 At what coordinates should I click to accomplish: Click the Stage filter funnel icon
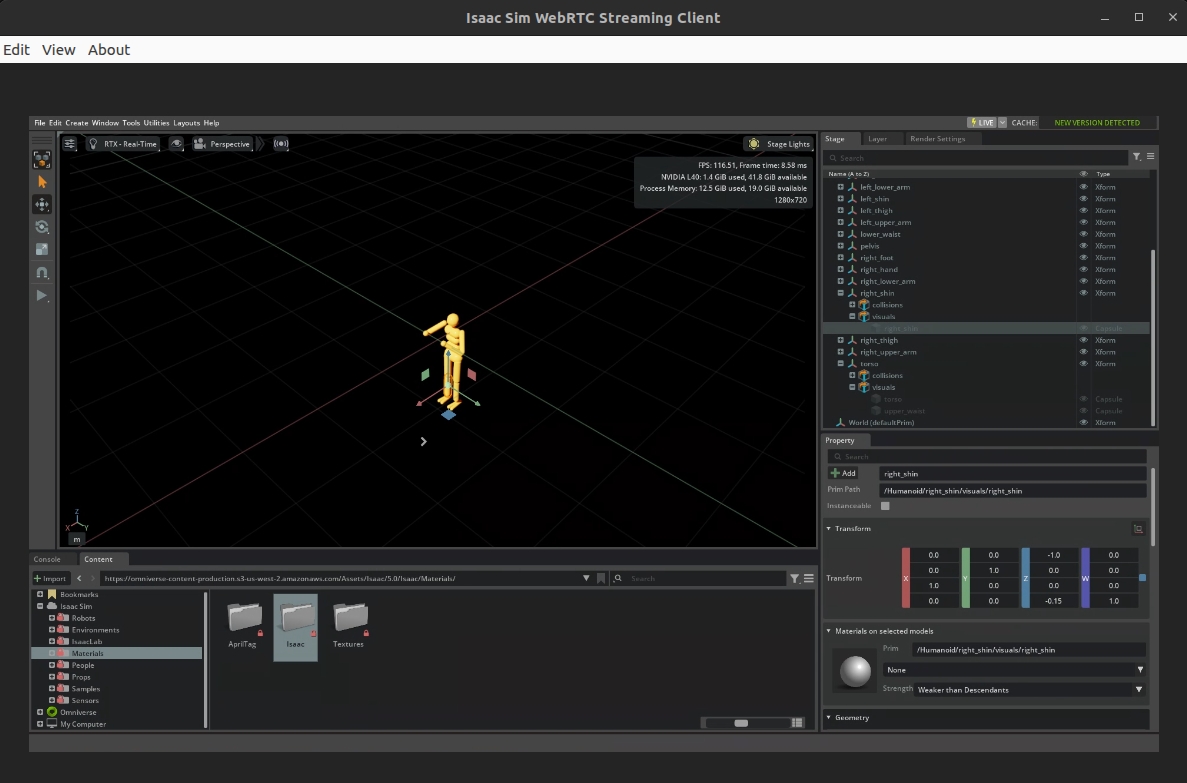click(1136, 157)
